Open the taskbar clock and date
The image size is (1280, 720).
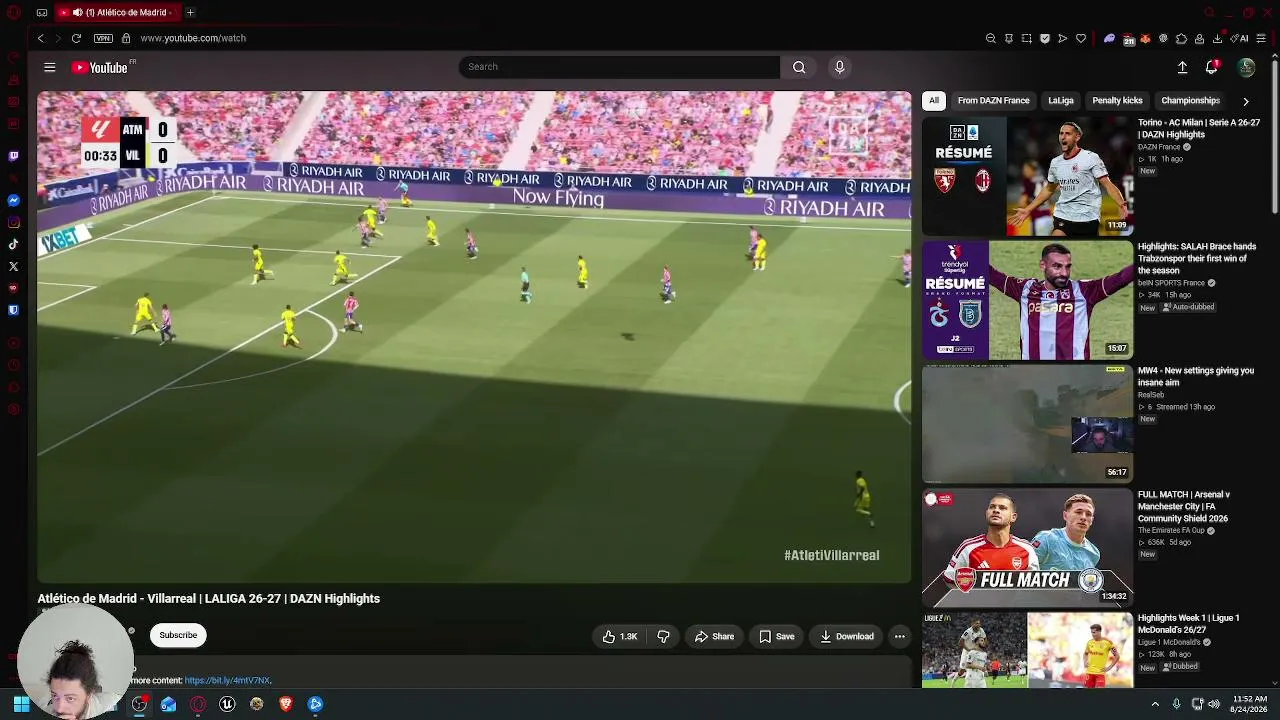1249,704
